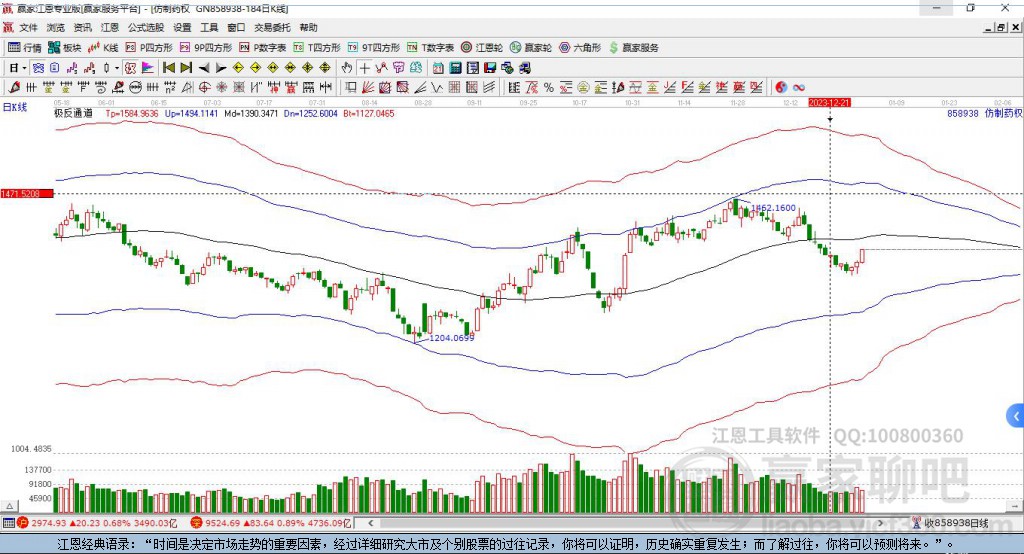Open the 文件 menu
This screenshot has height=554, width=1024.
[x=28, y=27]
